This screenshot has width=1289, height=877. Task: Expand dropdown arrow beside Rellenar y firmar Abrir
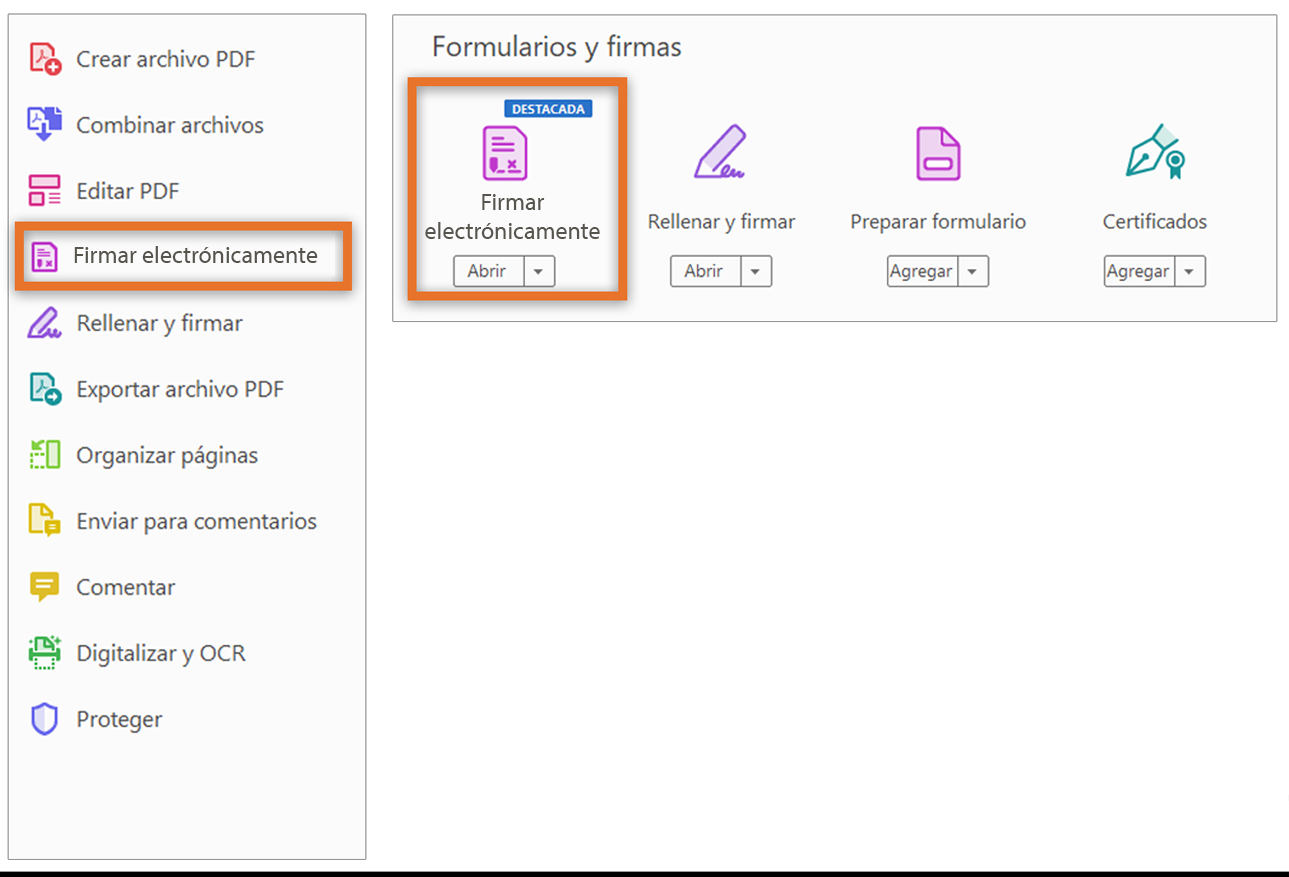[x=756, y=272]
